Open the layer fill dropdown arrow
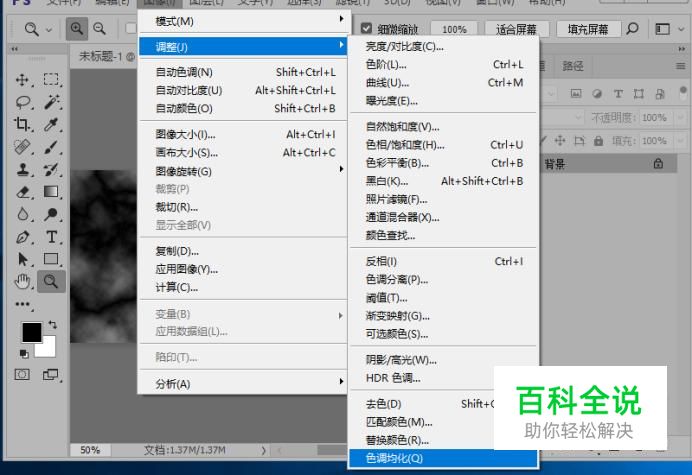This screenshot has height=475, width=692. point(681,141)
